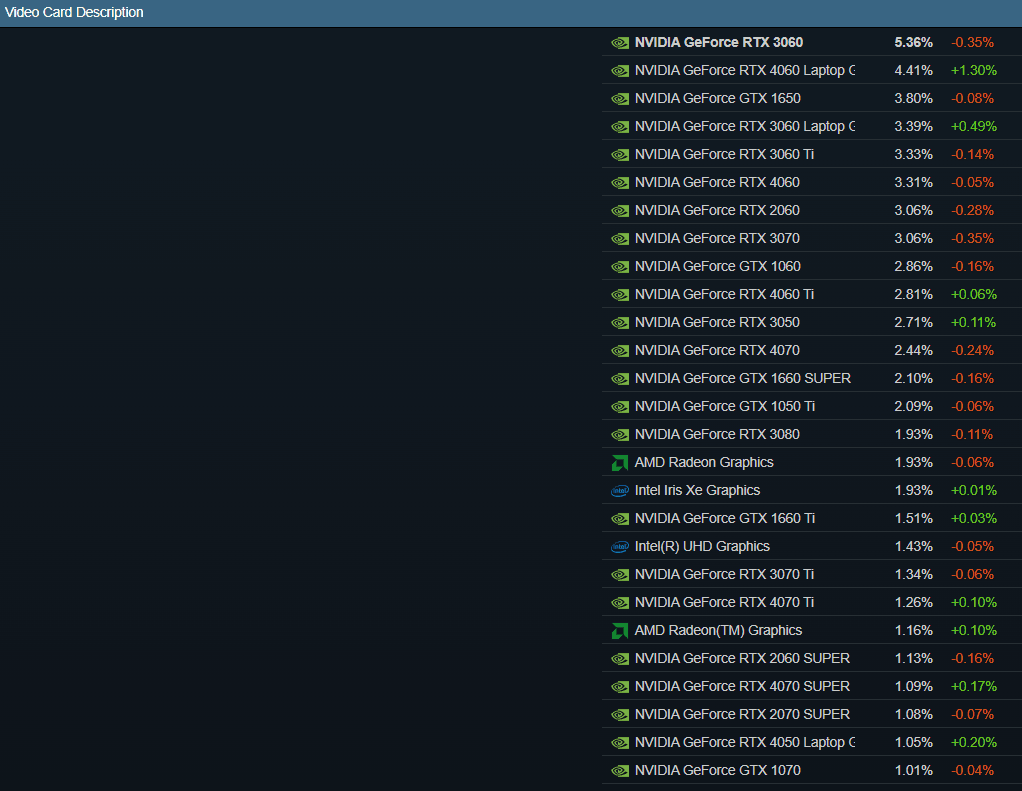Click the NVIDIA logo next to GTX 1050 Ti

pyautogui.click(x=620, y=407)
